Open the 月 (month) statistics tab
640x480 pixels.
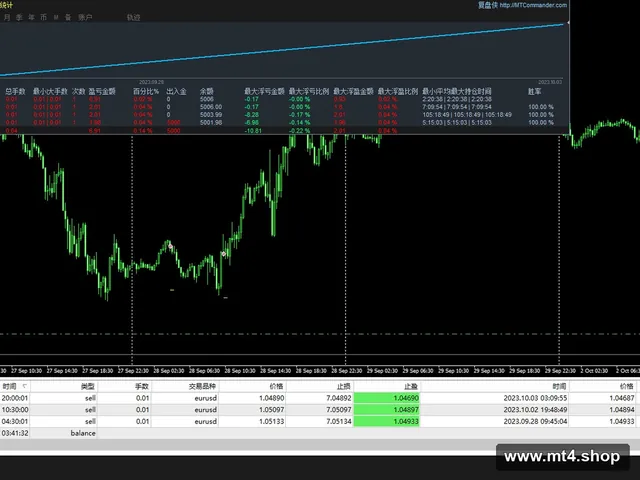point(7,18)
